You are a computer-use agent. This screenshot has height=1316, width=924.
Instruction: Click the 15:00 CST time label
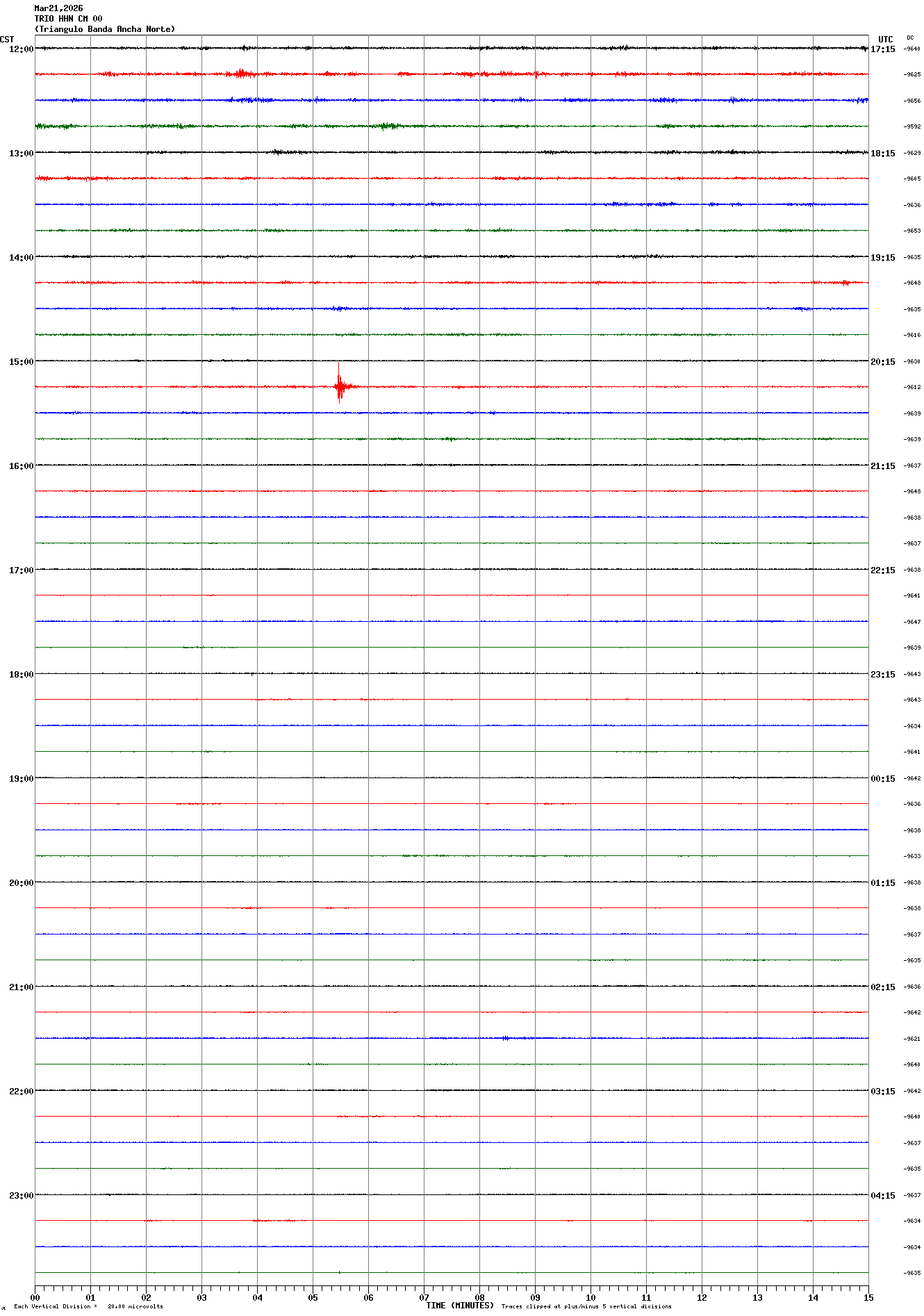point(21,362)
